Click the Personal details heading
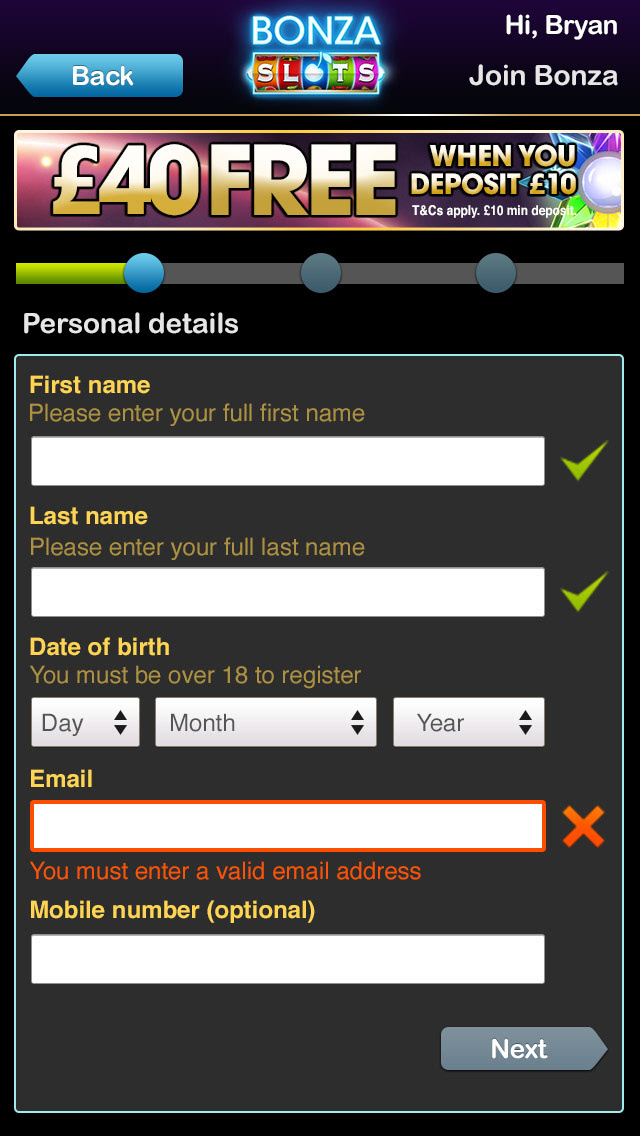This screenshot has height=1136, width=640. pos(131,324)
